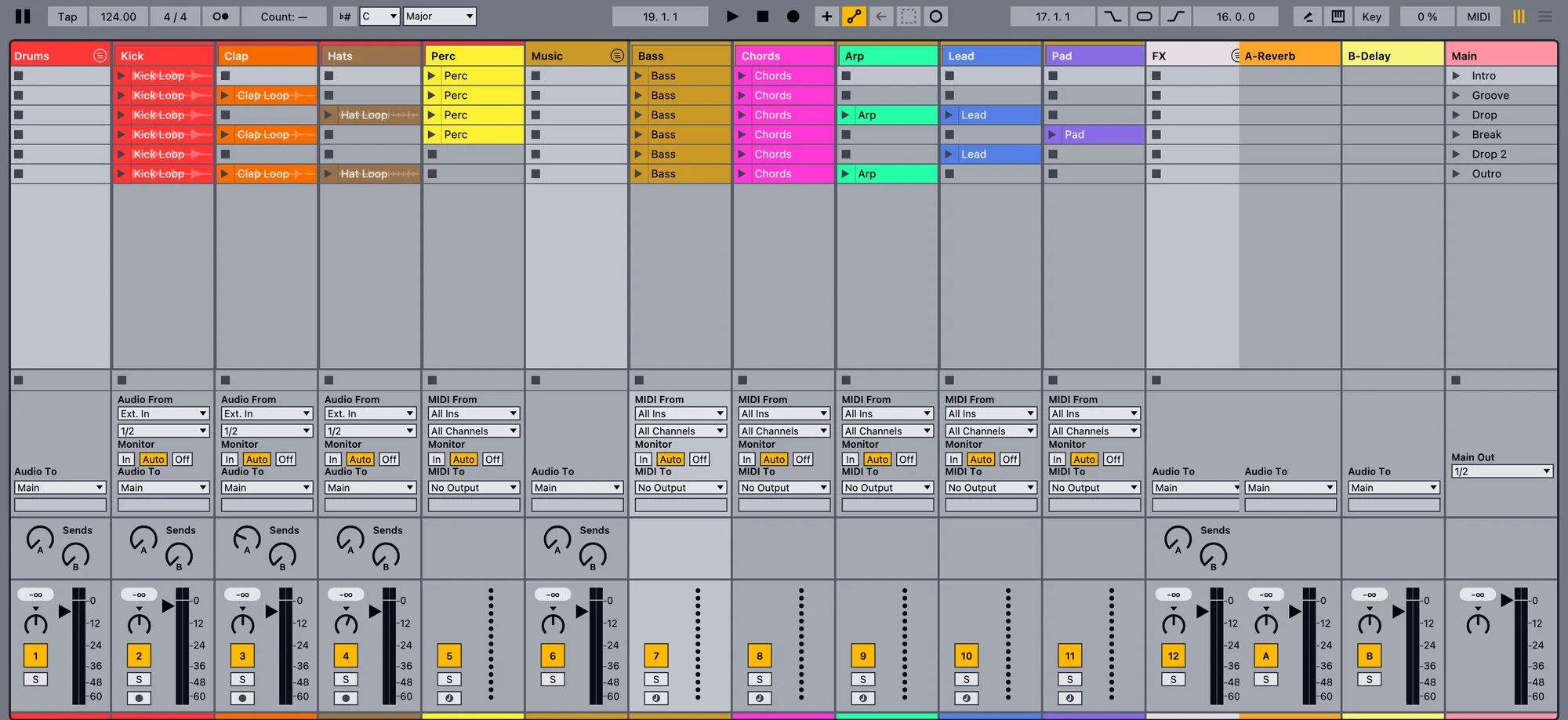Arm the Clap track for recording

pos(242,698)
